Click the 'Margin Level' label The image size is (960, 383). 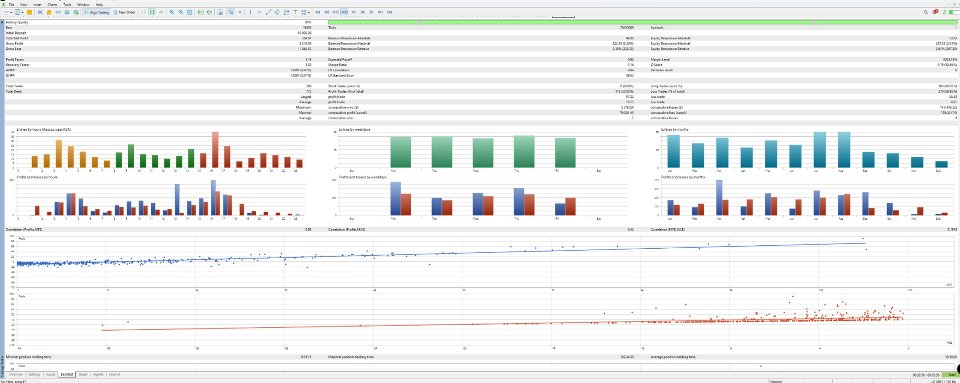coord(660,59)
